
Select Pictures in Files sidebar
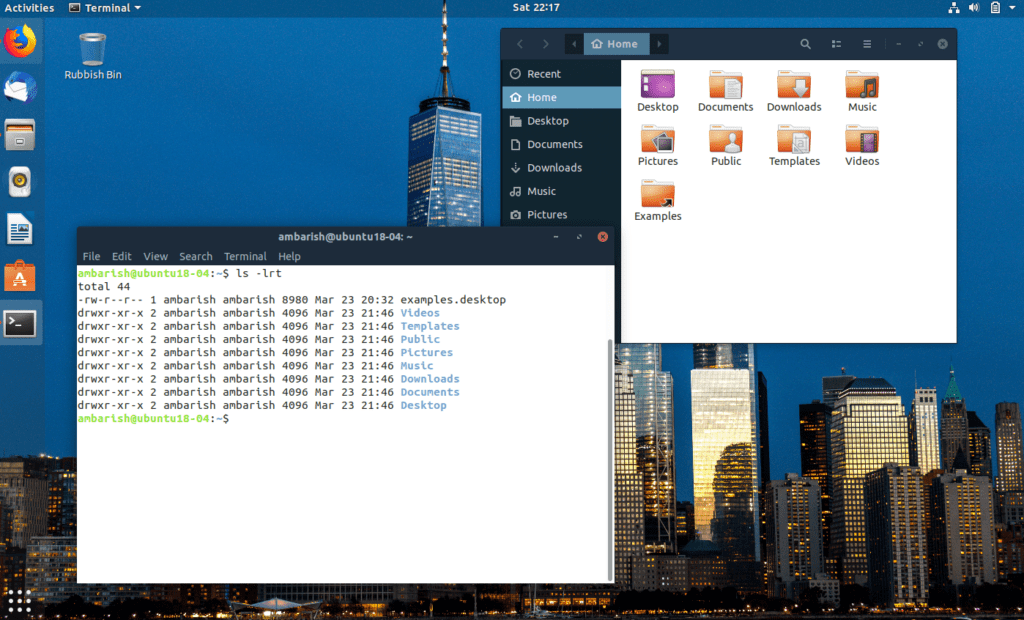pos(562,215)
